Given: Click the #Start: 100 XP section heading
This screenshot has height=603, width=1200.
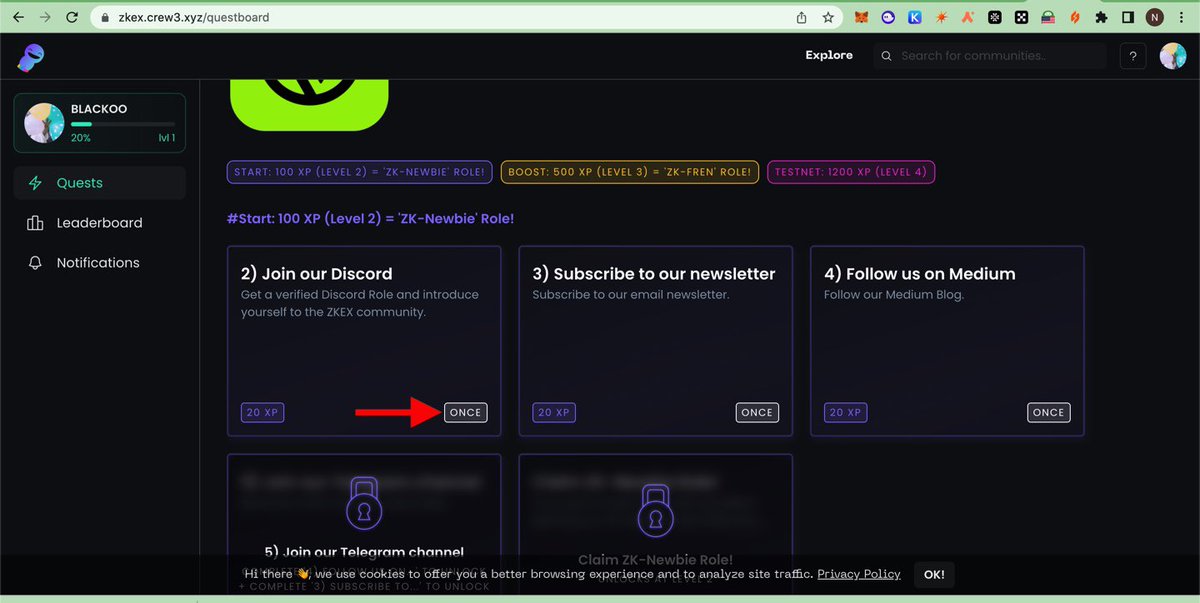Looking at the screenshot, I should pyautogui.click(x=371, y=218).
